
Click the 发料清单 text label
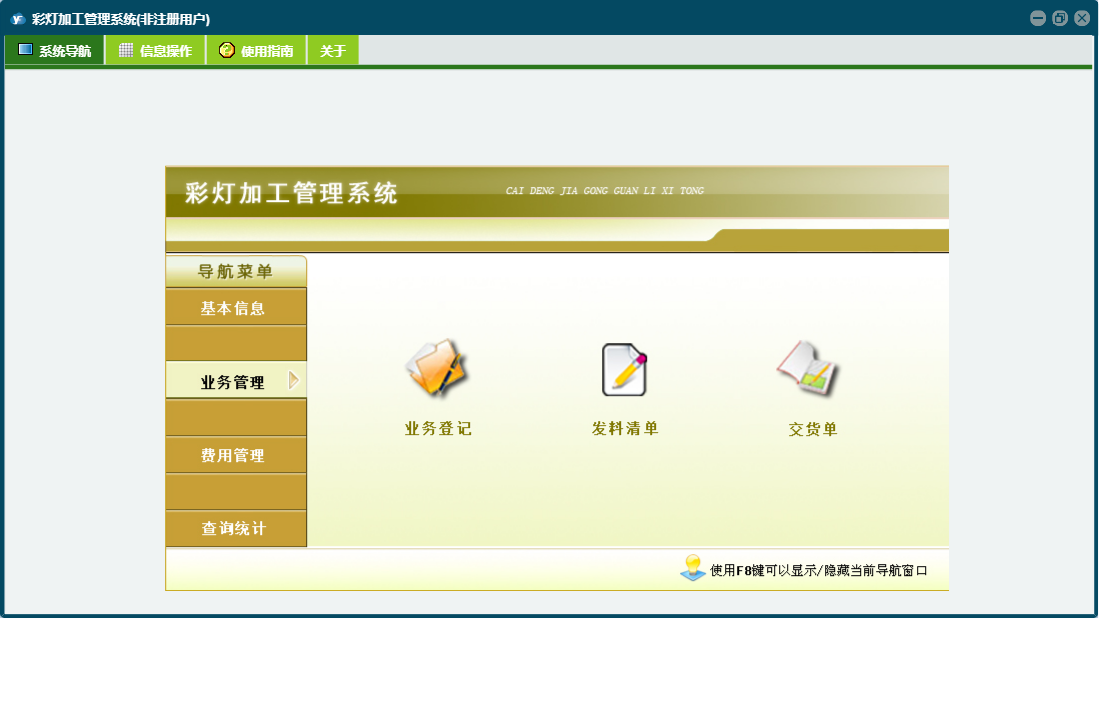[x=625, y=429]
